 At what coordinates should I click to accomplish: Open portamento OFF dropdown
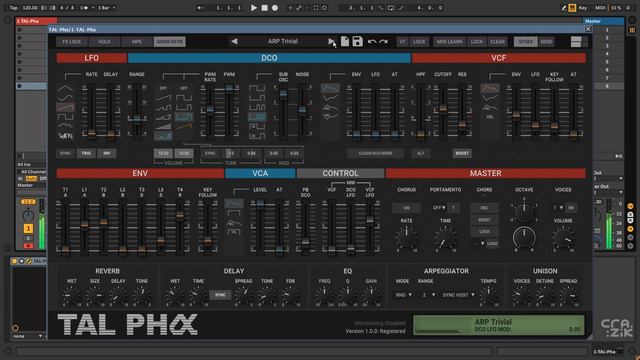point(439,208)
